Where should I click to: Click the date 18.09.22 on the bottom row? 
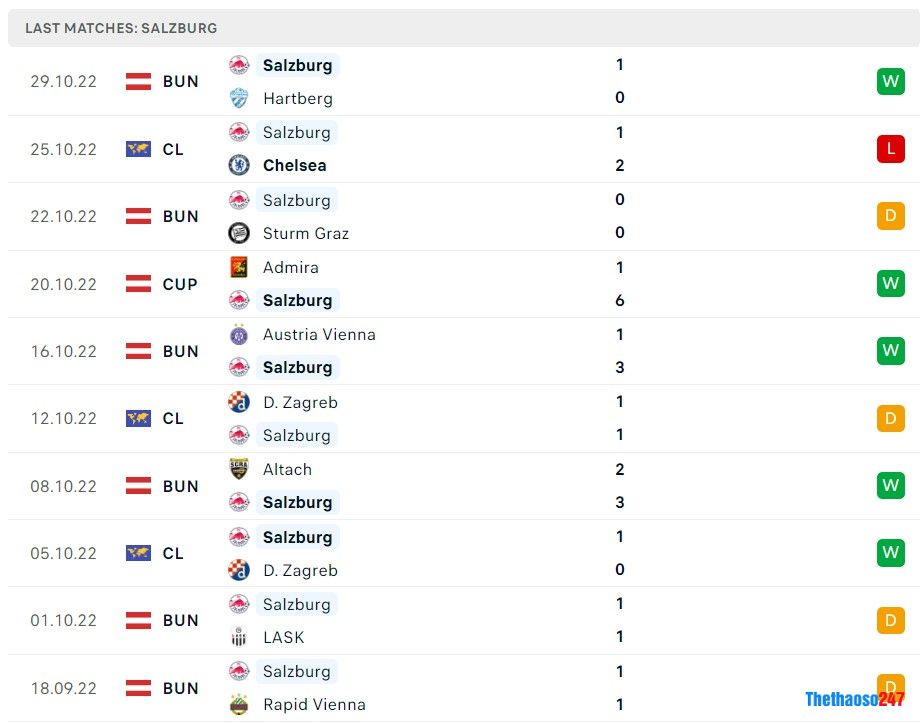point(63,688)
